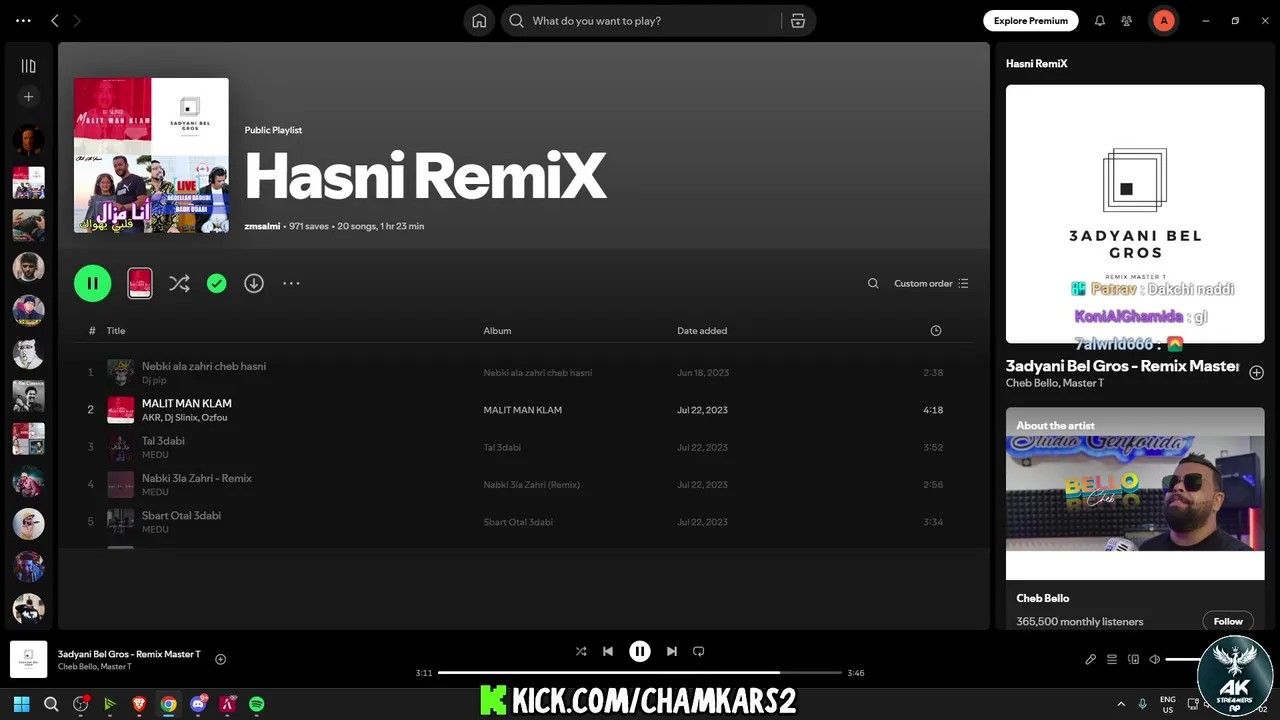Screen dimensions: 1280x720
Task: Switch to Spotify taskbar icon
Action: click(x=257, y=704)
